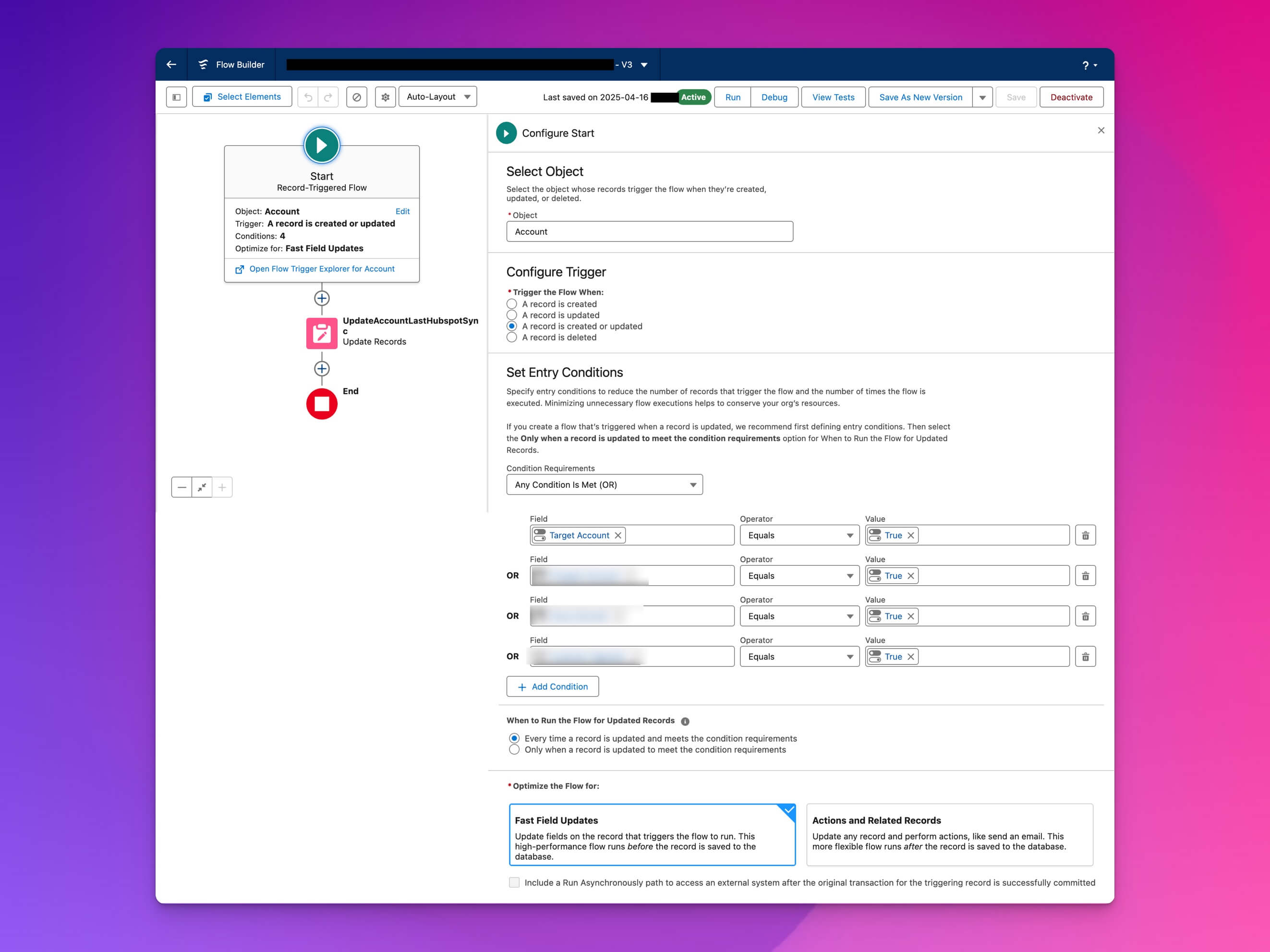
Task: Open the Auto-Layout dropdown
Action: pyautogui.click(x=437, y=97)
